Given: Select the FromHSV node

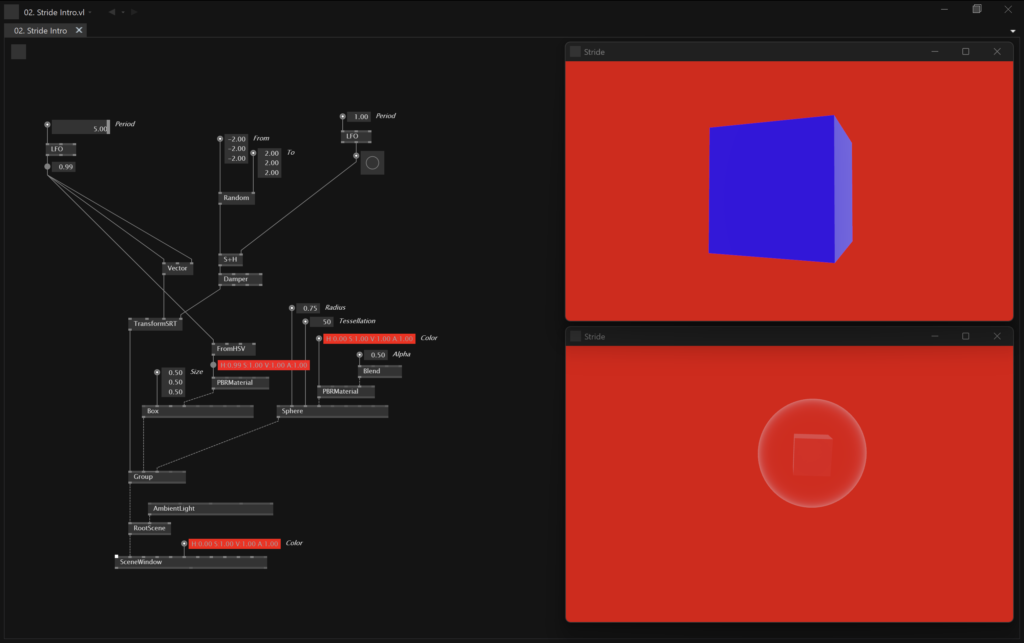Looking at the screenshot, I should 233,349.
